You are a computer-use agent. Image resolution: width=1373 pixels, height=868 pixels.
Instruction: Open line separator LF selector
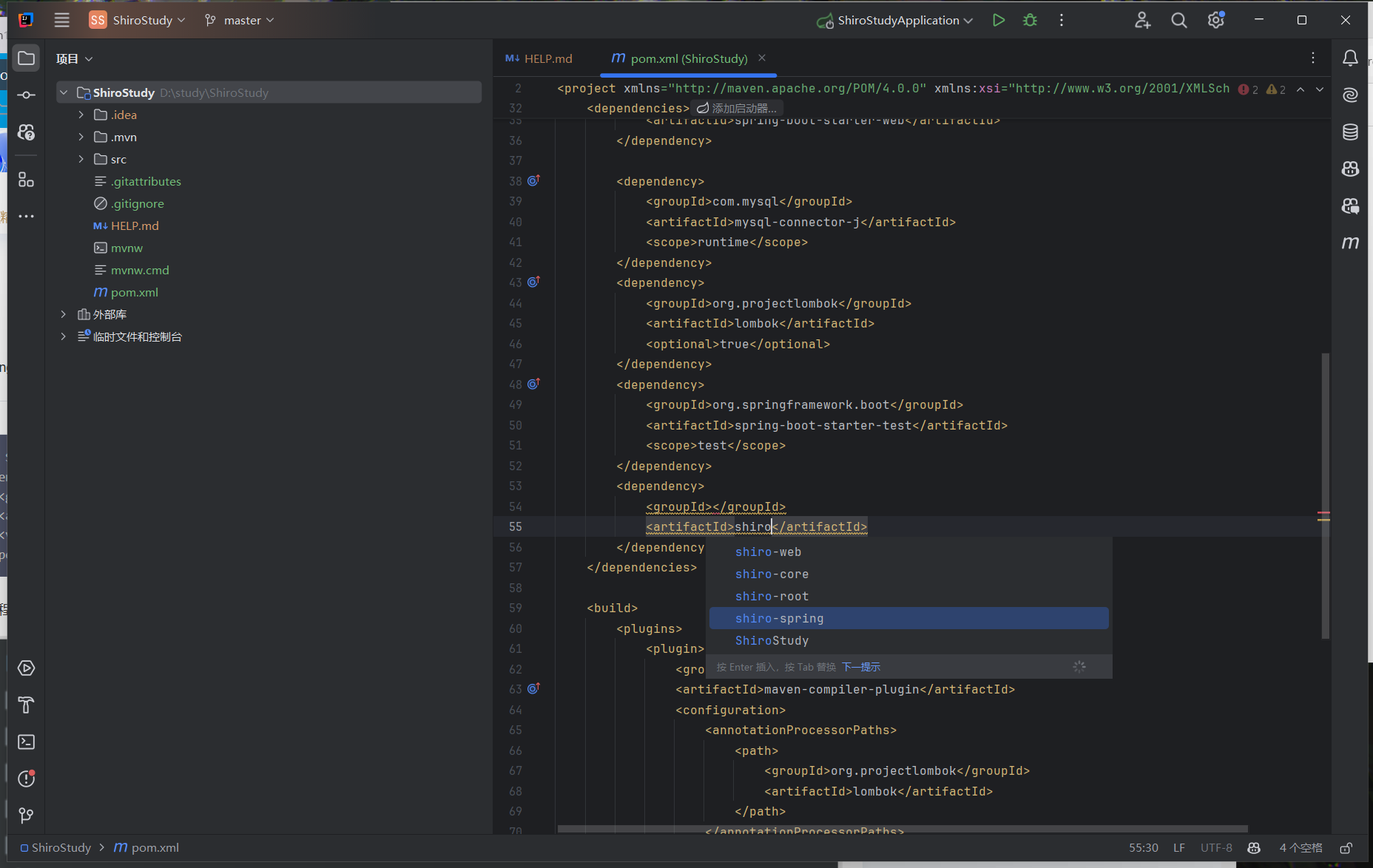[1179, 848]
